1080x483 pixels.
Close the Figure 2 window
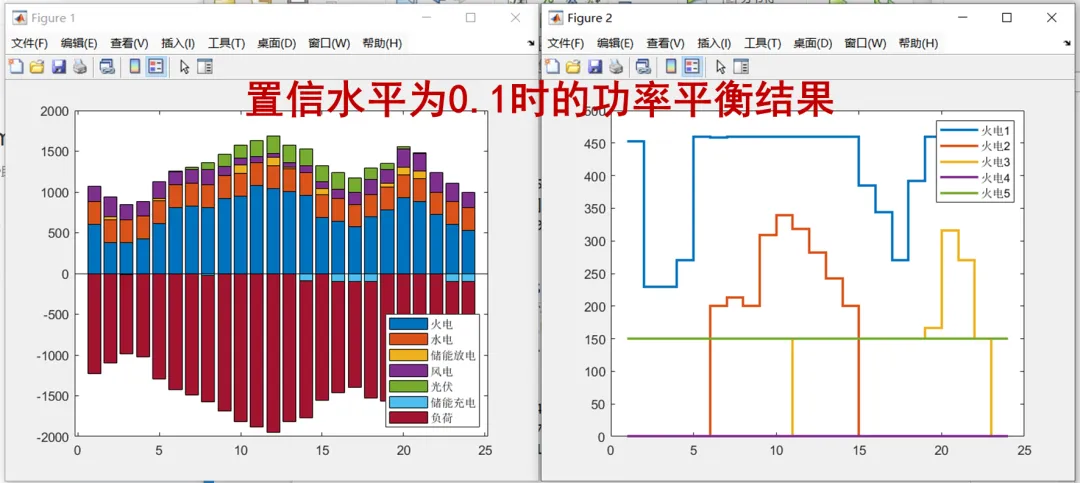[1051, 18]
